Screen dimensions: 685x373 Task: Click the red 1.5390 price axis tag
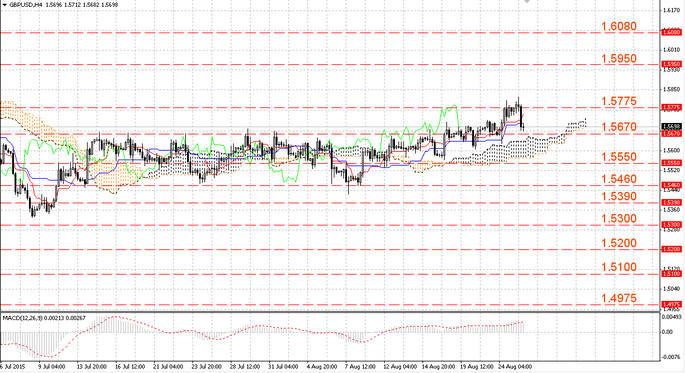(x=671, y=203)
